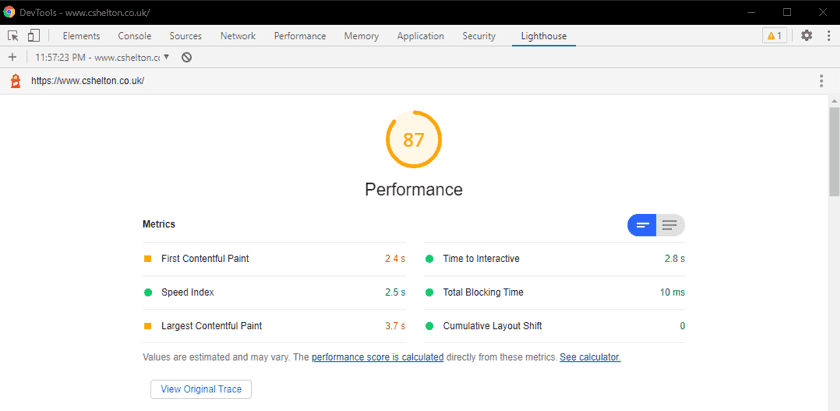Toggle the device toolbar icon
Screen dimensions: 840x411
tap(34, 36)
